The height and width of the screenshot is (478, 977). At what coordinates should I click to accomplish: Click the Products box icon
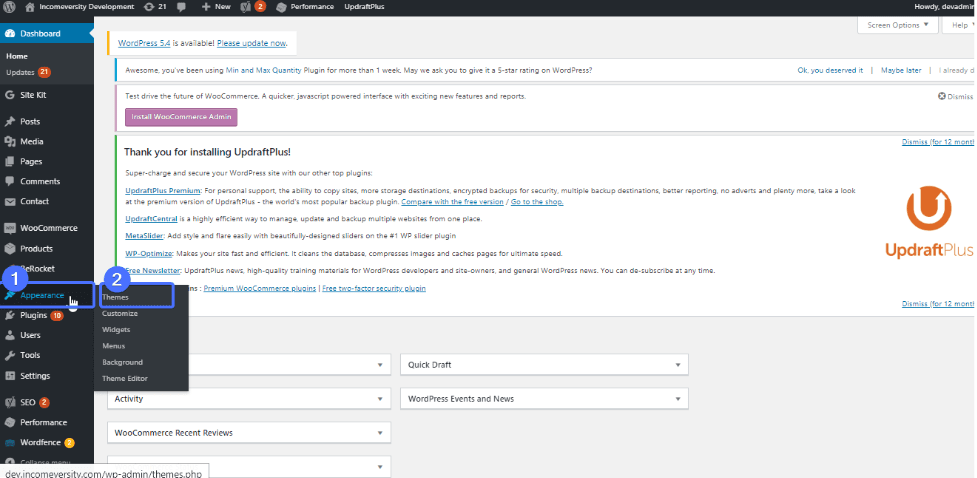click(x=9, y=249)
